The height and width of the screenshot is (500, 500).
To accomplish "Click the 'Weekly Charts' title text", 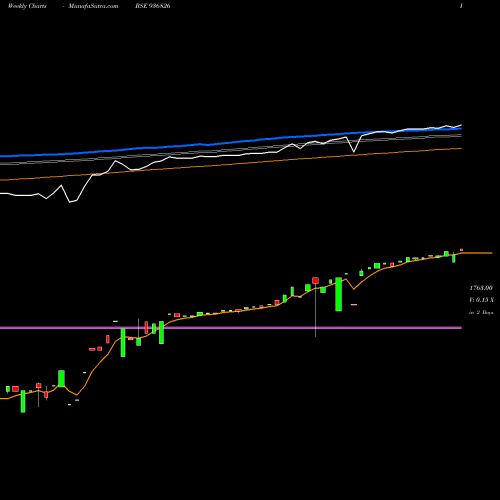I will point(27,6).
